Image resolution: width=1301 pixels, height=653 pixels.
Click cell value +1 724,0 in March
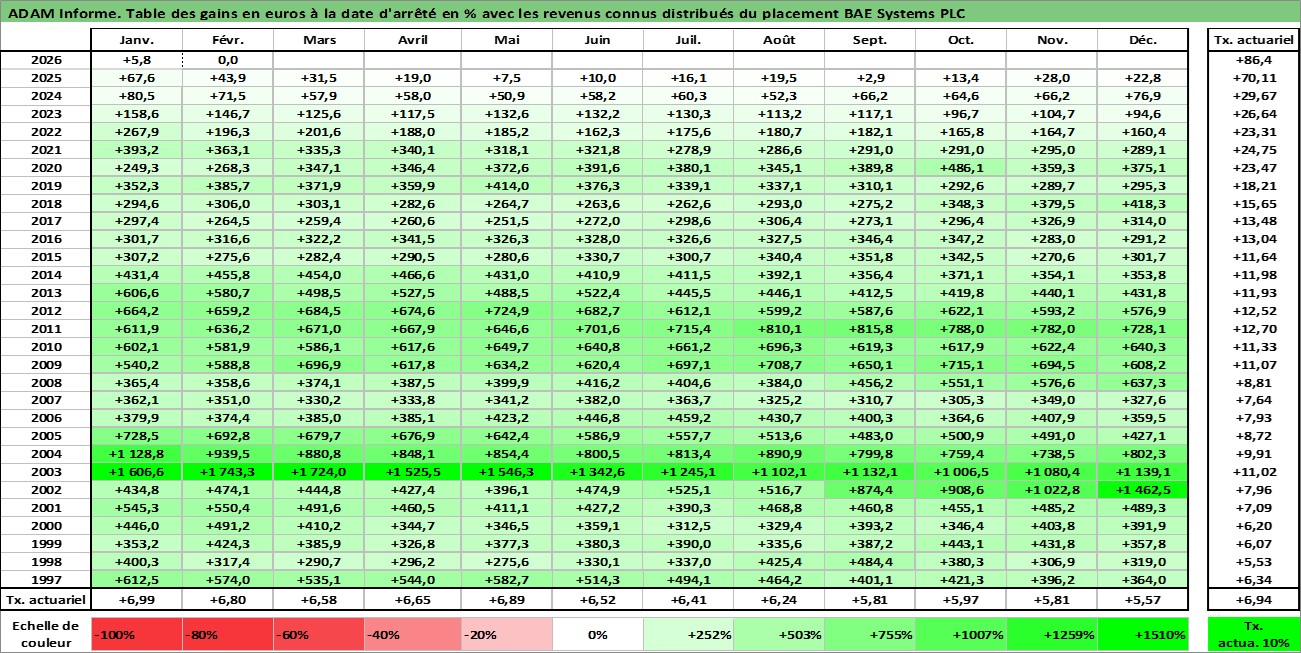pyautogui.click(x=318, y=472)
